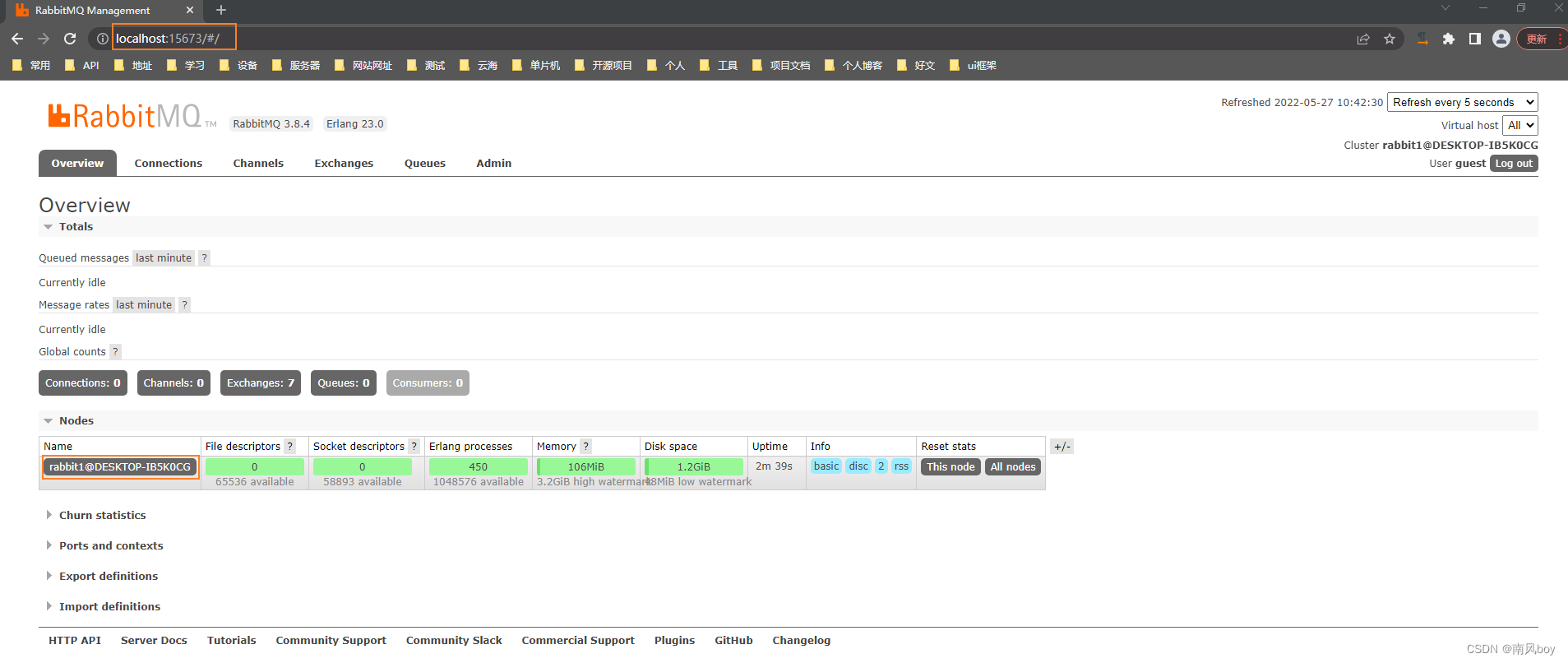Switch to the Admin tab

coord(494,164)
